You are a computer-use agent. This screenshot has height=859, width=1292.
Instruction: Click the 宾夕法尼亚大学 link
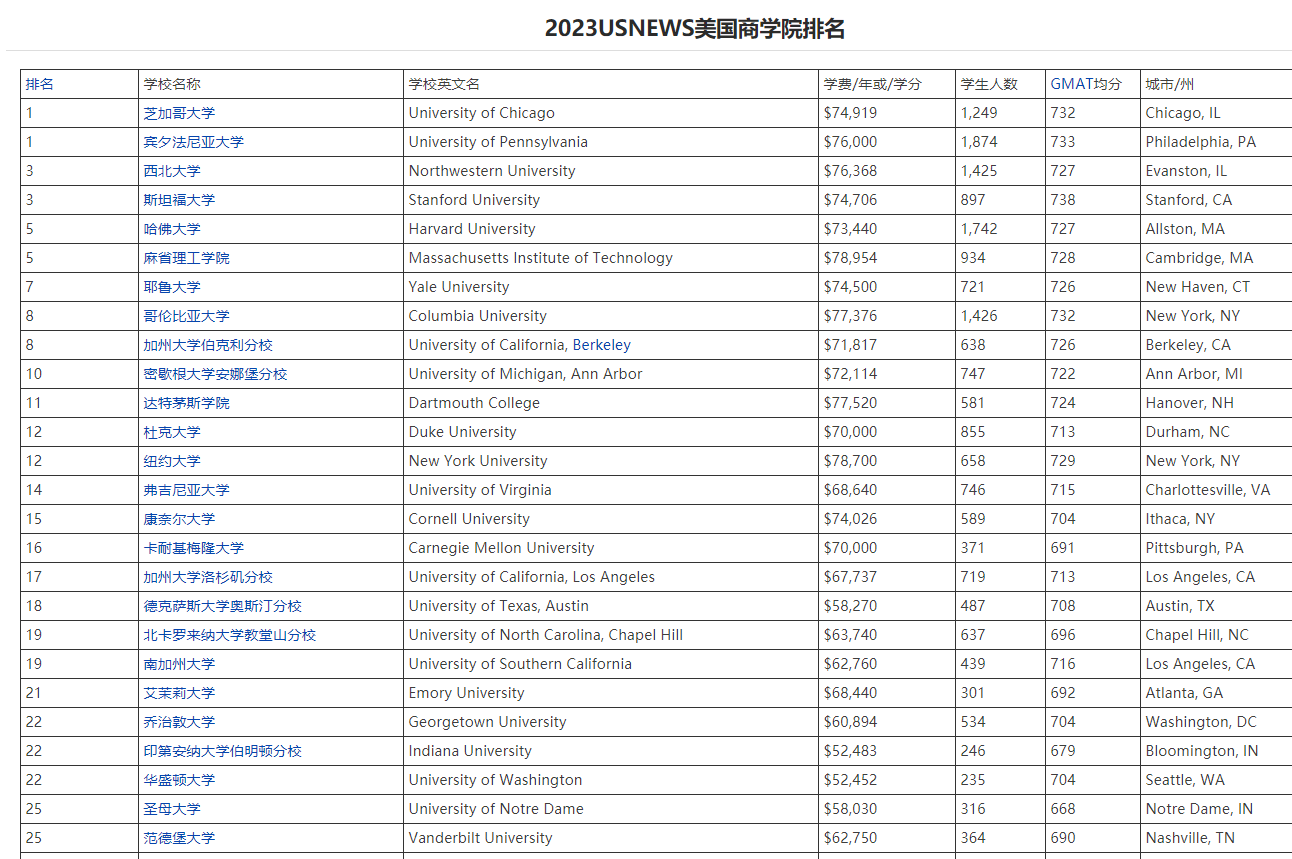193,142
